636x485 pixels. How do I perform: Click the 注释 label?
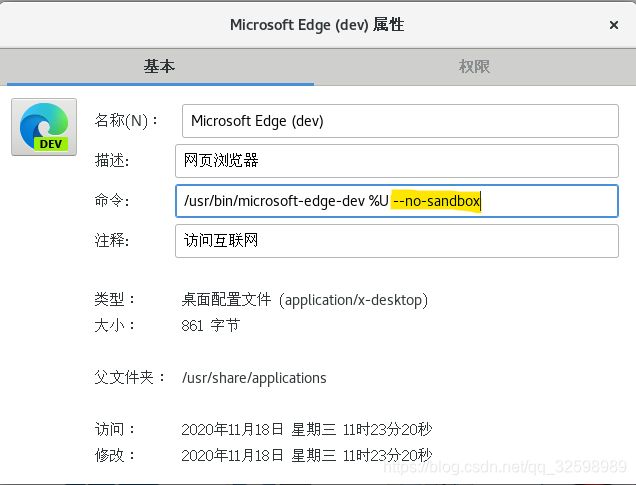[112, 241]
